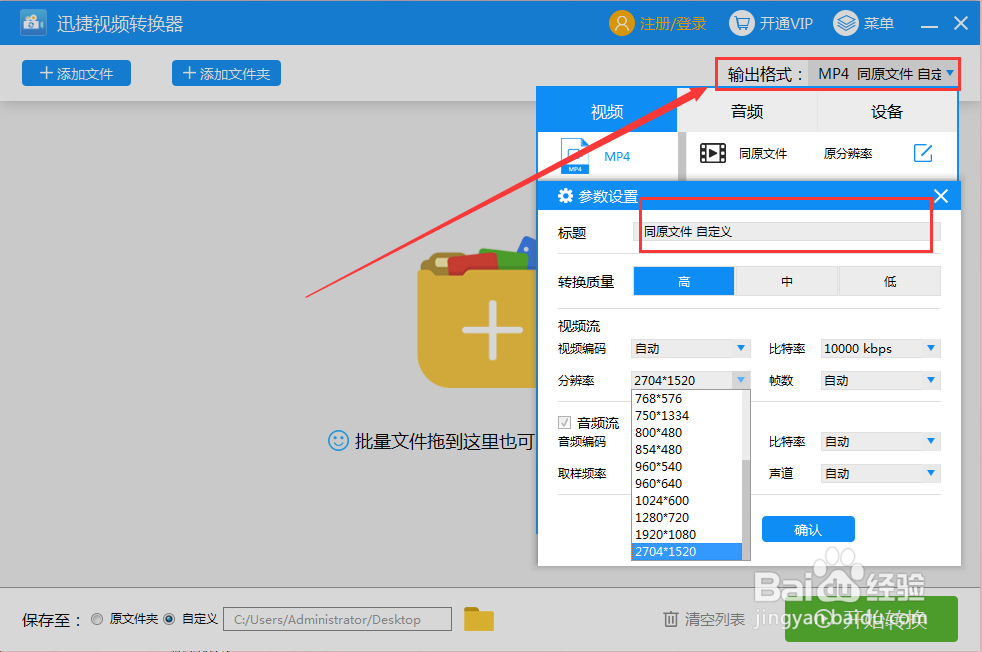Select the 原文件夹 radio button

tap(97, 619)
